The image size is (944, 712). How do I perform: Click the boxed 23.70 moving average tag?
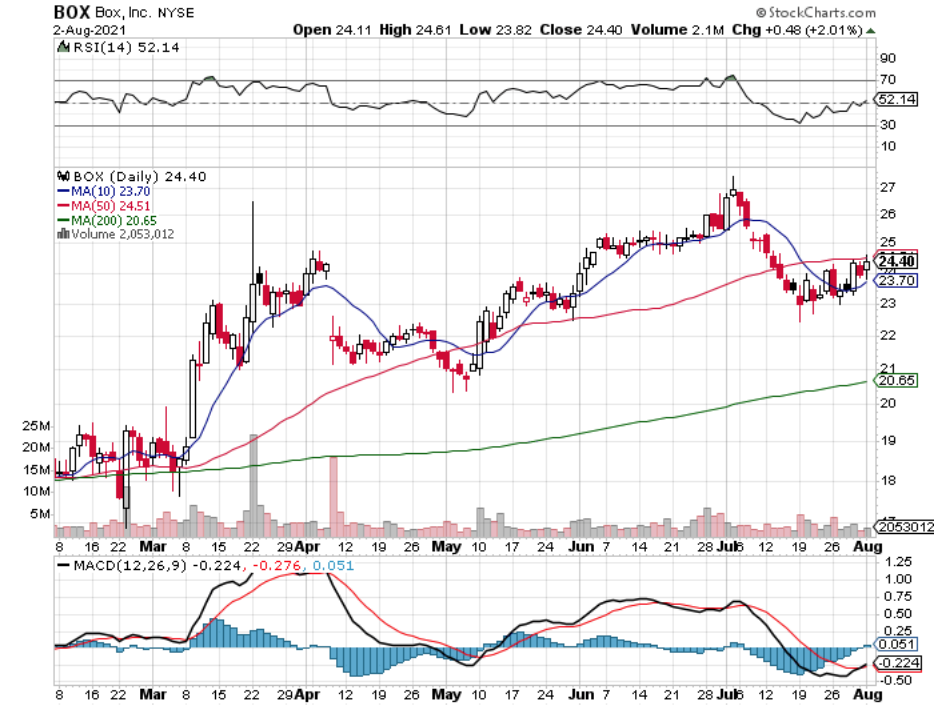(897, 280)
